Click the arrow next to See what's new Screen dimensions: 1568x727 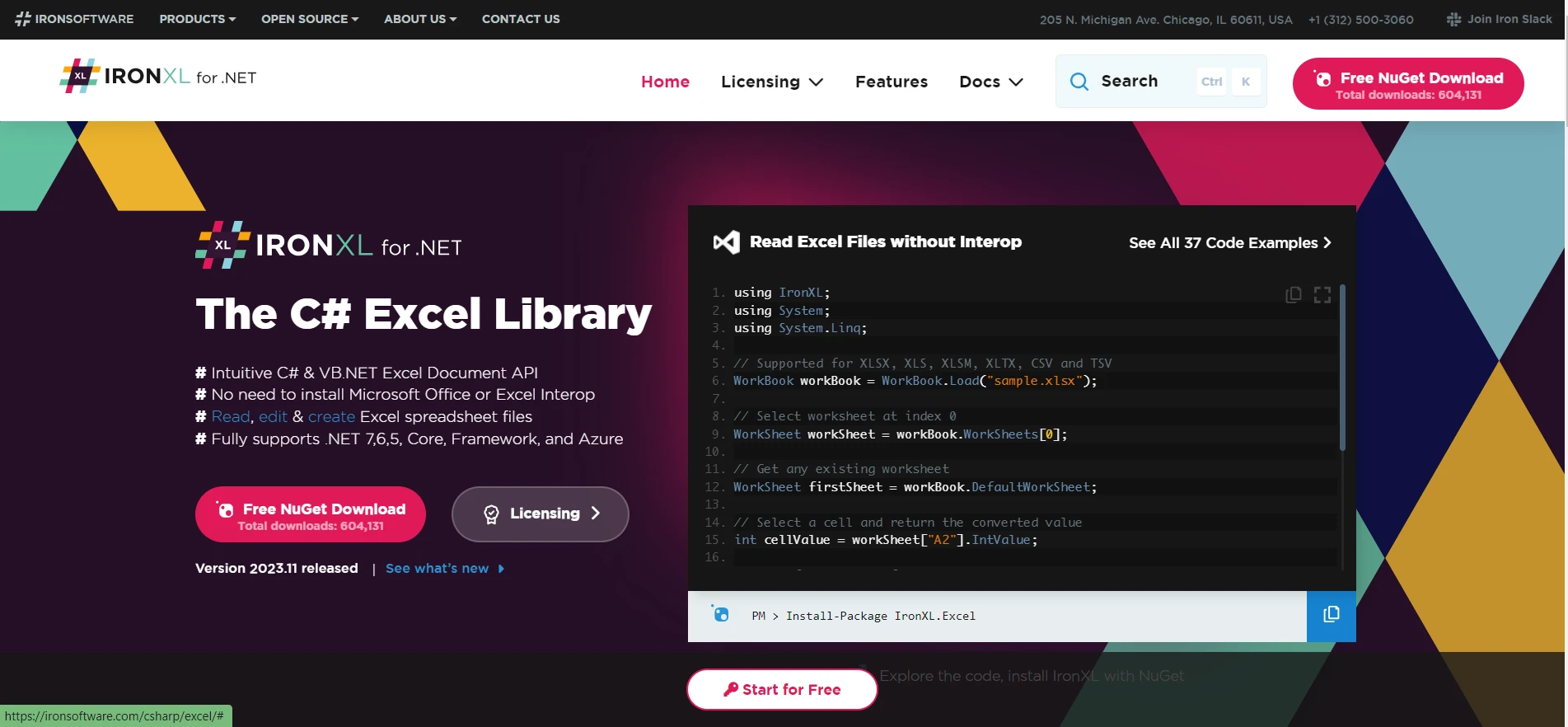click(501, 569)
